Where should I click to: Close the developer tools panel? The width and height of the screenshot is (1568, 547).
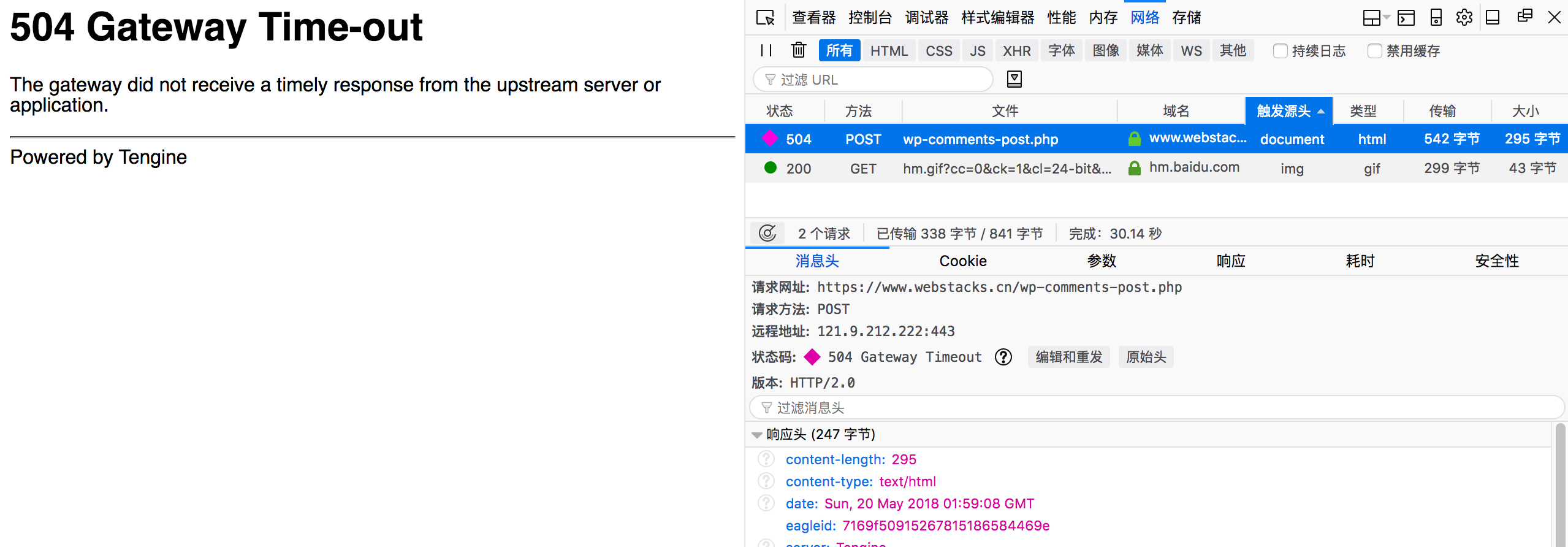1554,17
